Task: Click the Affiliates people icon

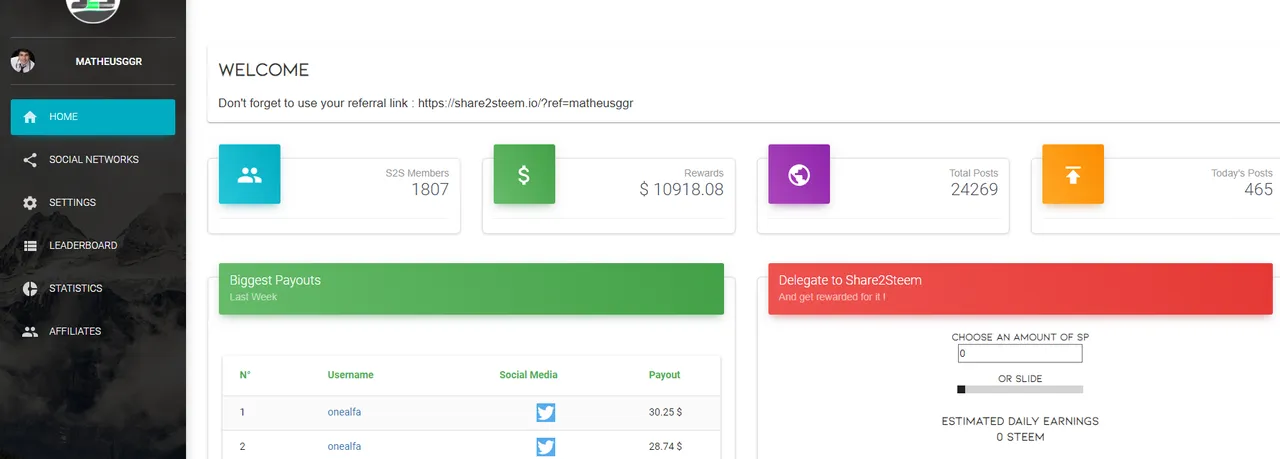Action: [30, 331]
